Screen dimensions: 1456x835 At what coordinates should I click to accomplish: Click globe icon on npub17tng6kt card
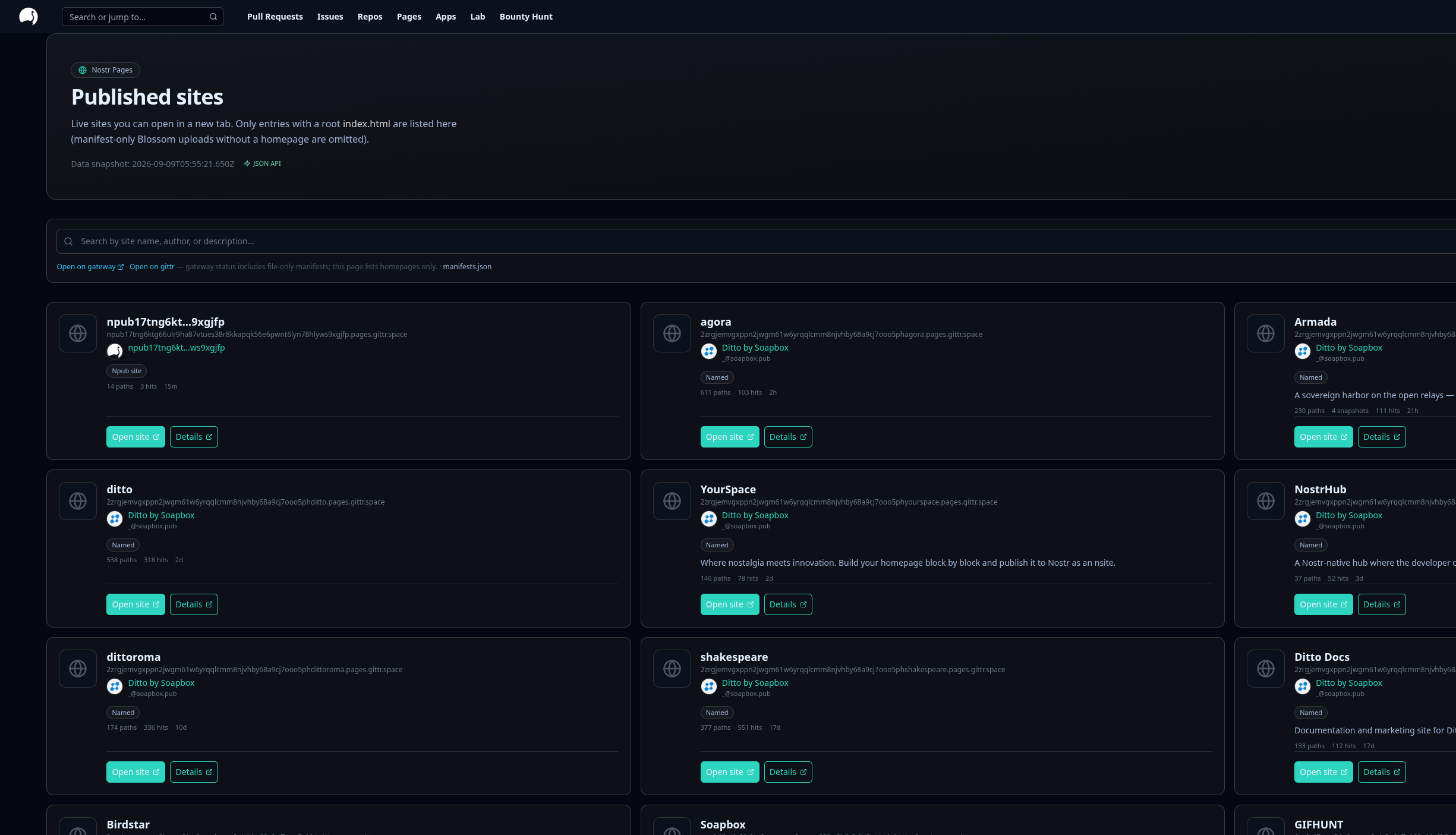pos(78,333)
